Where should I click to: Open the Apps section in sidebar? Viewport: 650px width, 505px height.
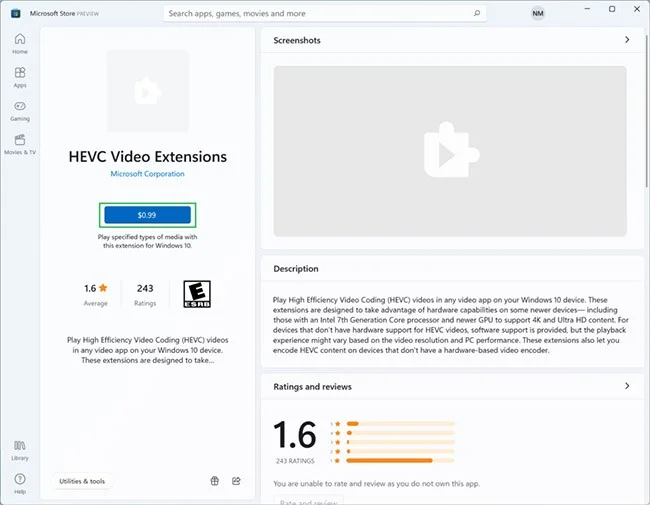click(20, 77)
